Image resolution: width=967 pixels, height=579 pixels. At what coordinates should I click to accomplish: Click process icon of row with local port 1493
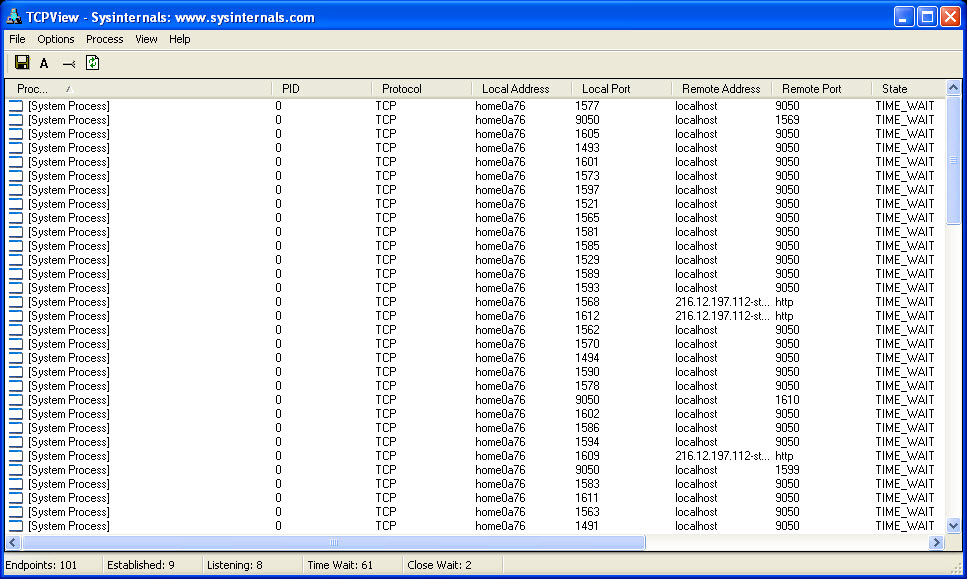(16, 148)
